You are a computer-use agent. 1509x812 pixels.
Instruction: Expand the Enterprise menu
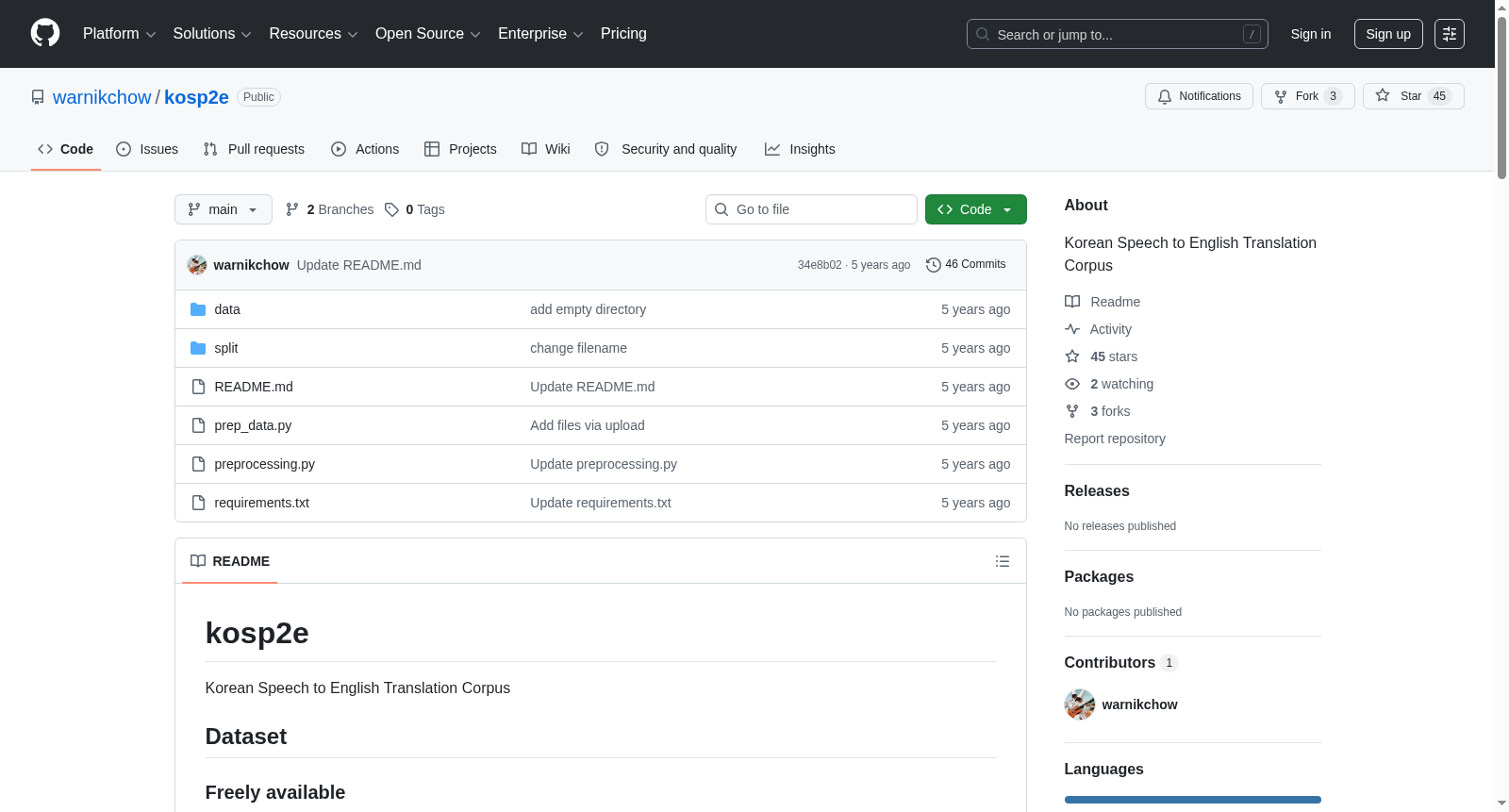540,34
